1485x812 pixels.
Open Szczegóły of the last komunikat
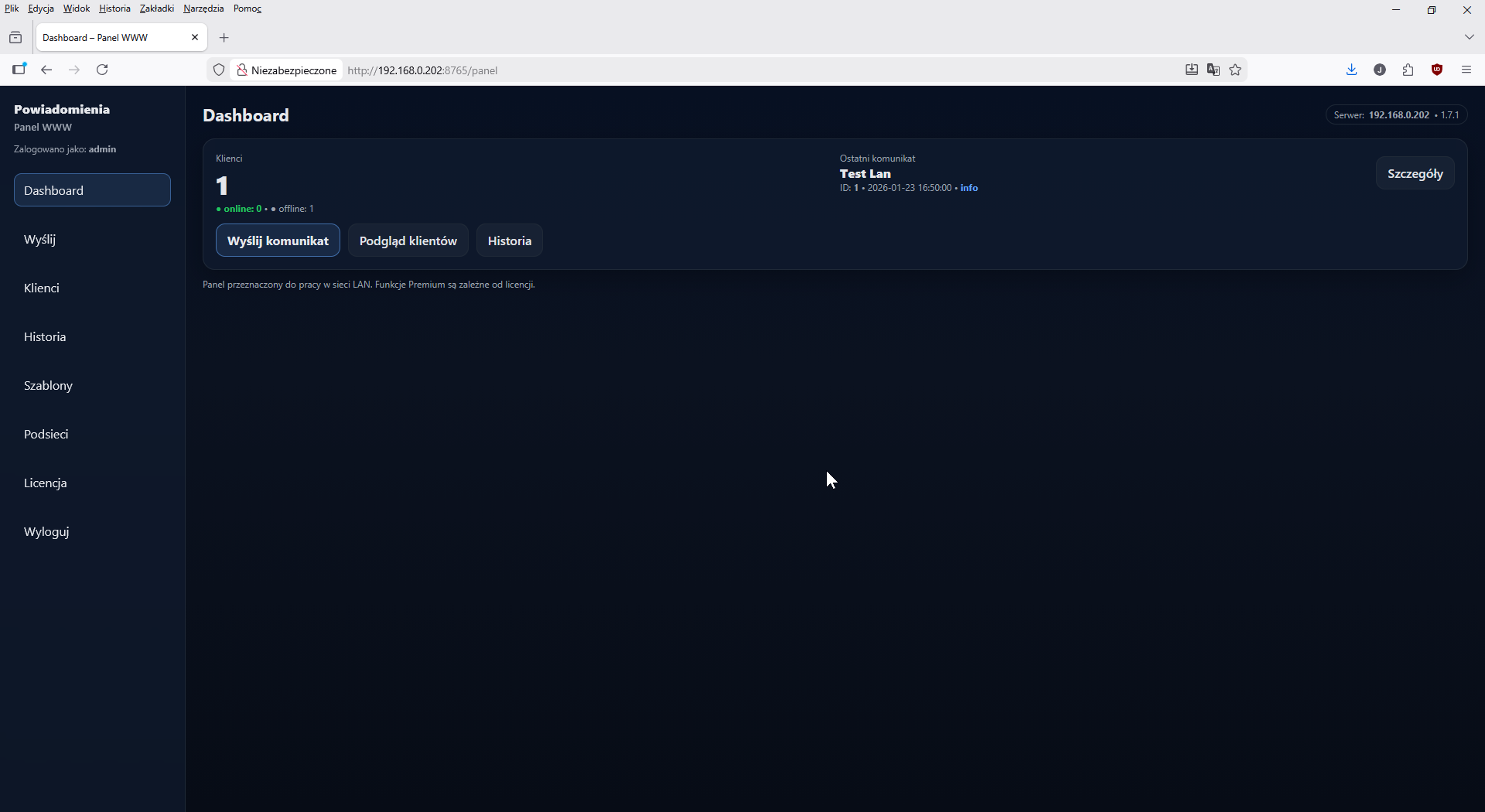1415,173
